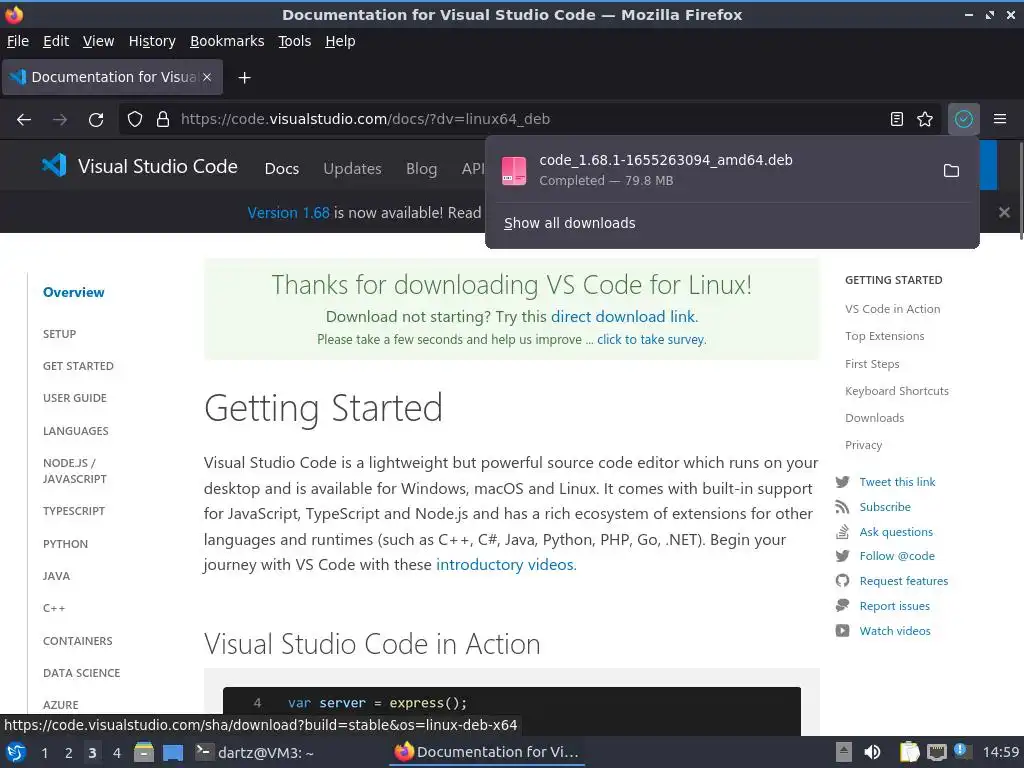The height and width of the screenshot is (768, 1024).
Task: Open the Blog navigation link
Action: 422,168
